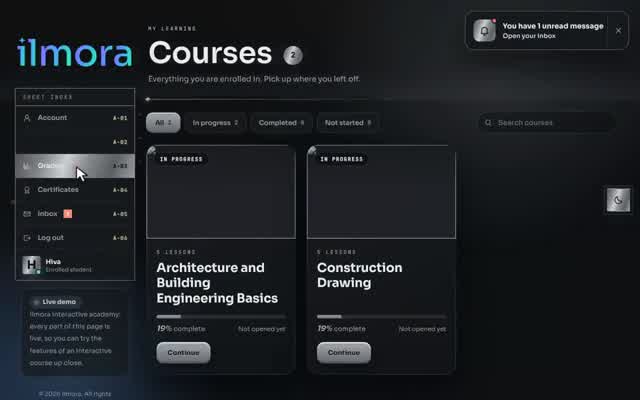This screenshot has height=400, width=640.
Task: Open the A-02 row in the sidebar
Action: [75, 142]
